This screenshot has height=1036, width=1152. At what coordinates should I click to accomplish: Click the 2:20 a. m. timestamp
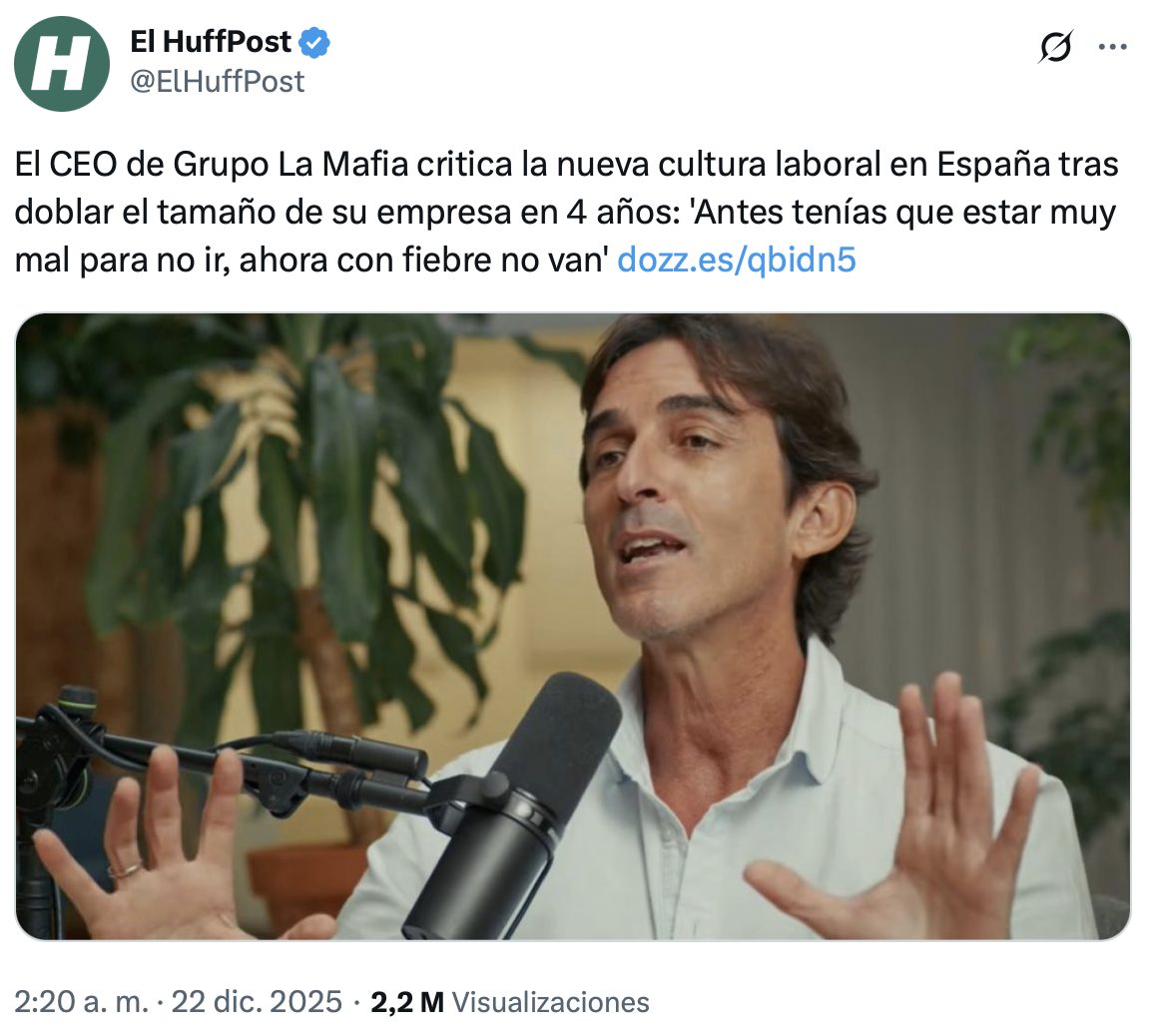tap(82, 1001)
